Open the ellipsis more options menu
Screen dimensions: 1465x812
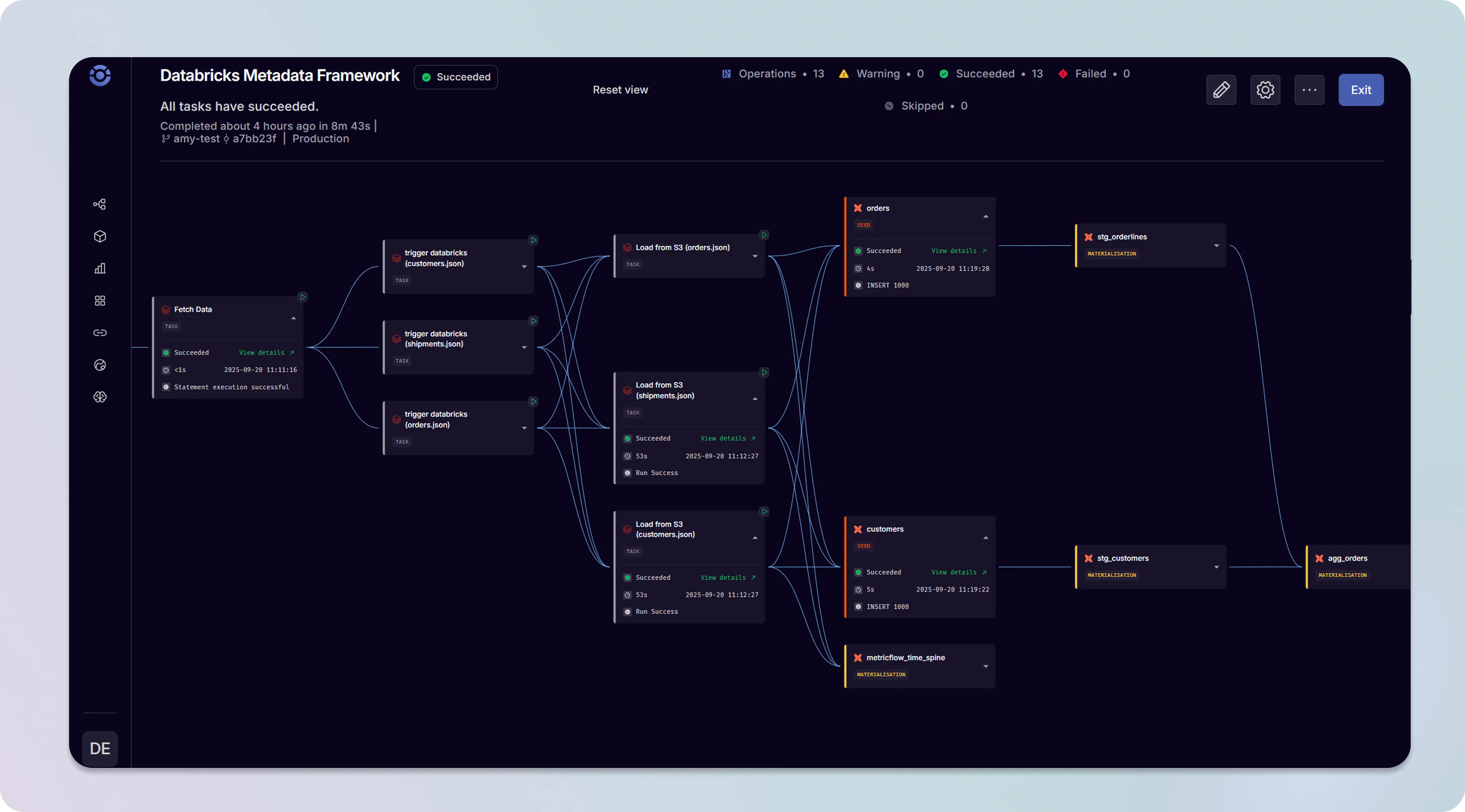pyautogui.click(x=1309, y=89)
